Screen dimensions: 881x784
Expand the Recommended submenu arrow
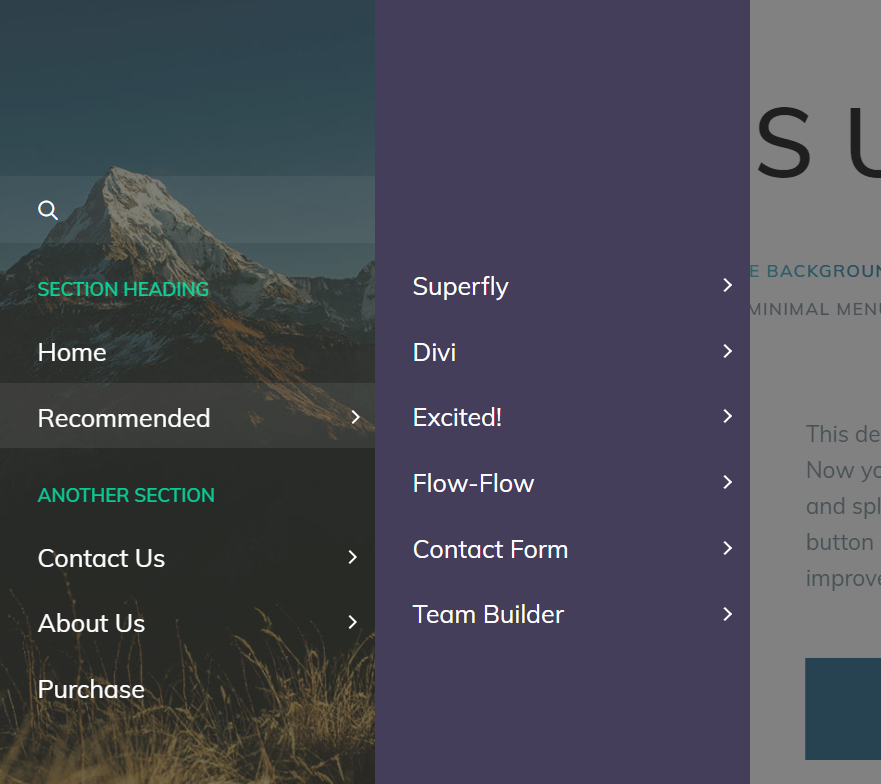tap(355, 417)
